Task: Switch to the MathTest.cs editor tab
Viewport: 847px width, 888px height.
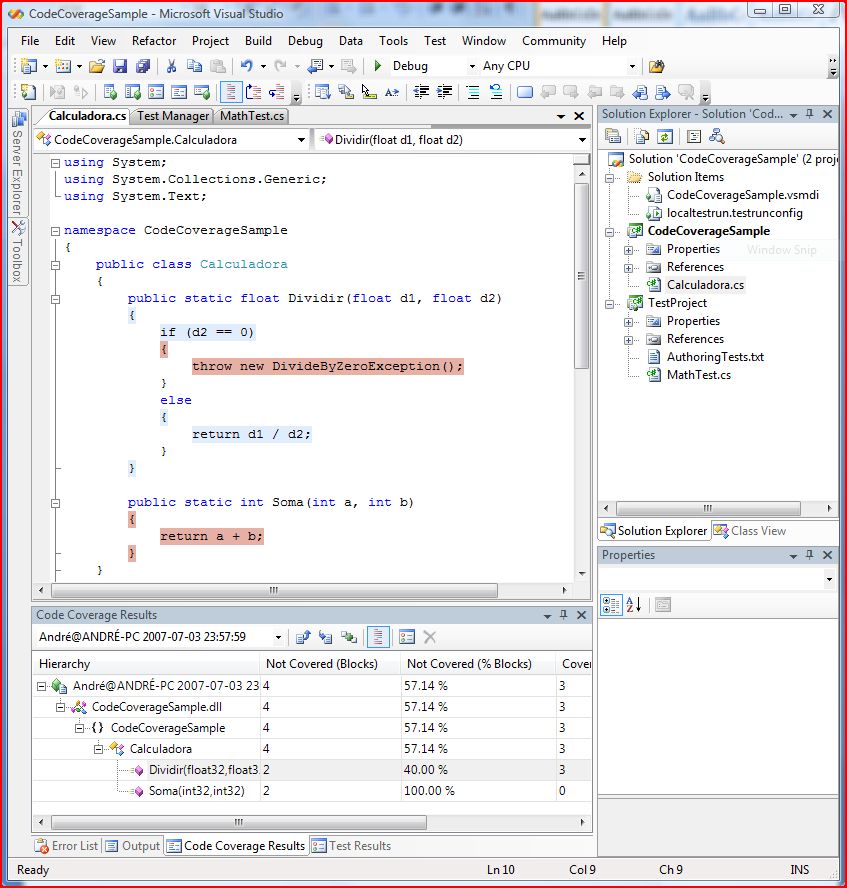Action: point(252,116)
